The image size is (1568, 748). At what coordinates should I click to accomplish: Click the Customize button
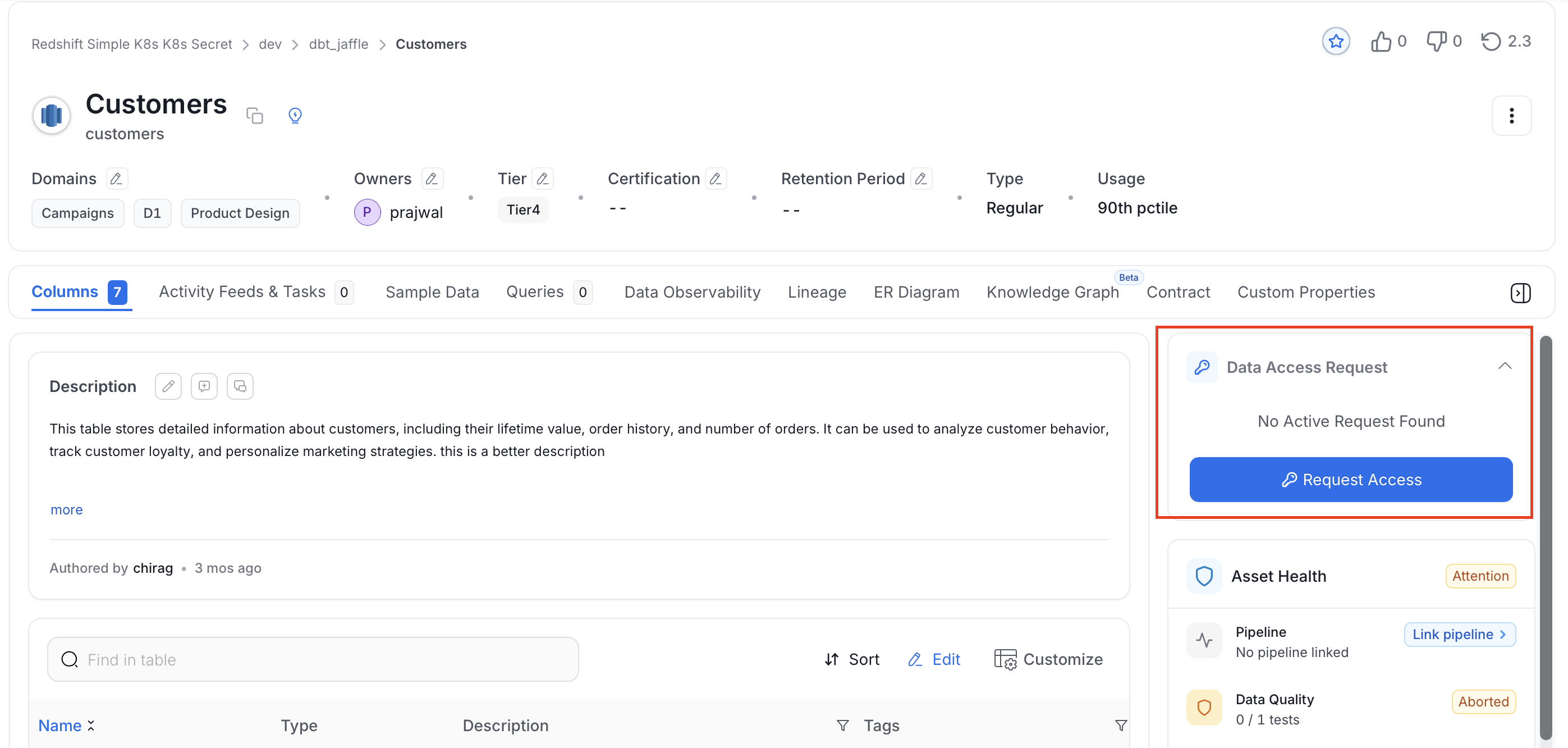pos(1048,660)
